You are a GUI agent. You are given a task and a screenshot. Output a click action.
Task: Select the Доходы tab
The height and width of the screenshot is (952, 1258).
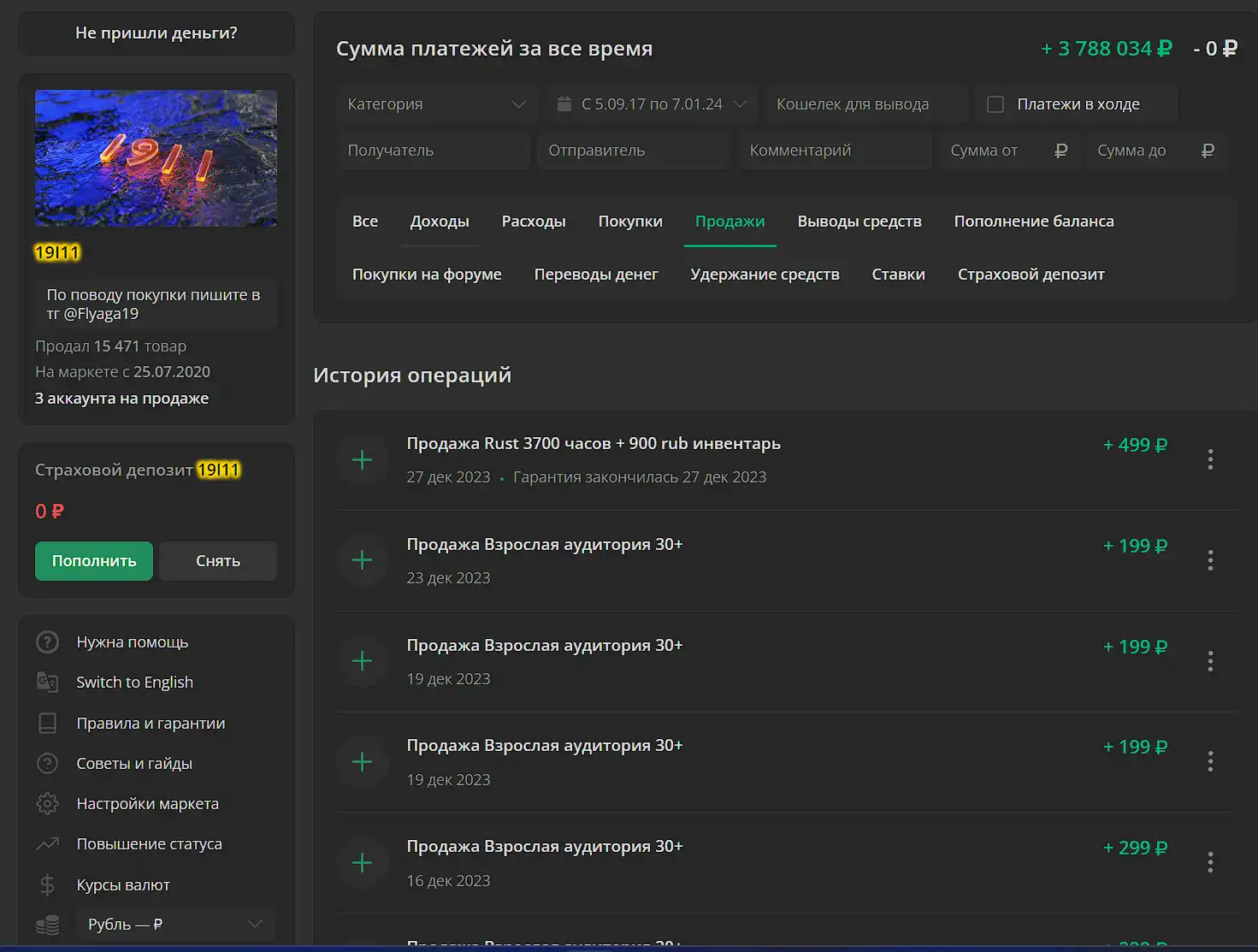point(440,222)
